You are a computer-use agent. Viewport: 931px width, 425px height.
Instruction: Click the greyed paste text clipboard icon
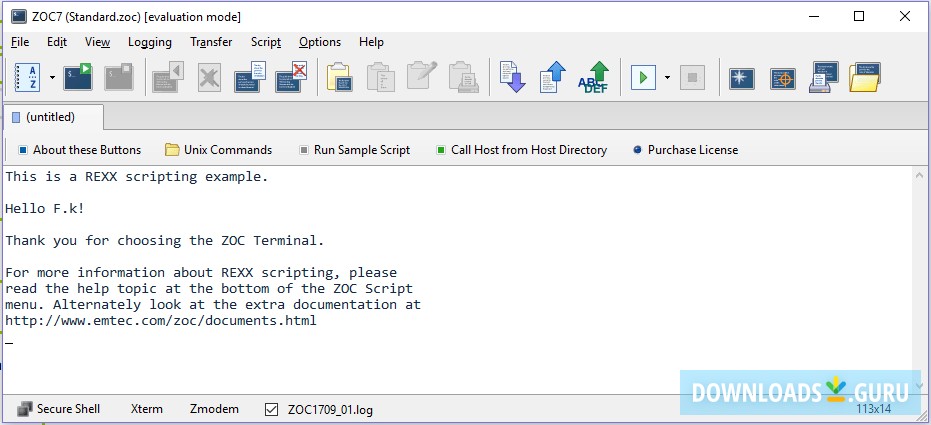pyautogui.click(x=381, y=77)
